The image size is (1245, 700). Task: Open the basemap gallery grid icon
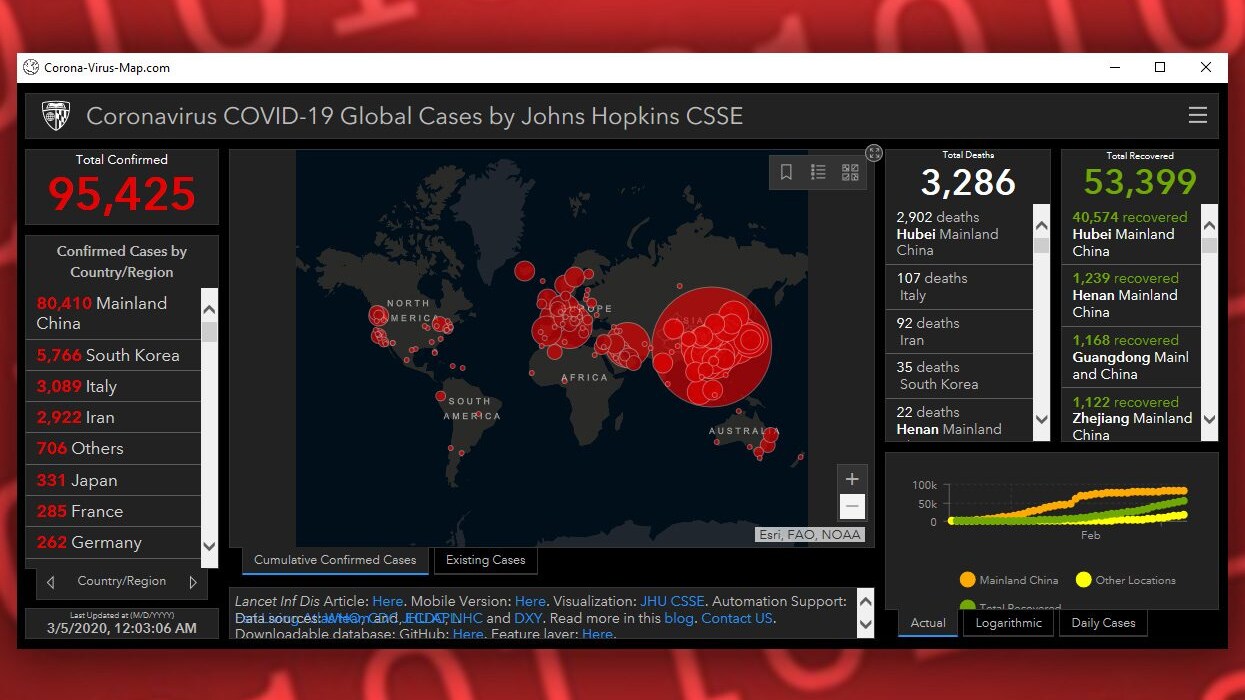point(850,173)
